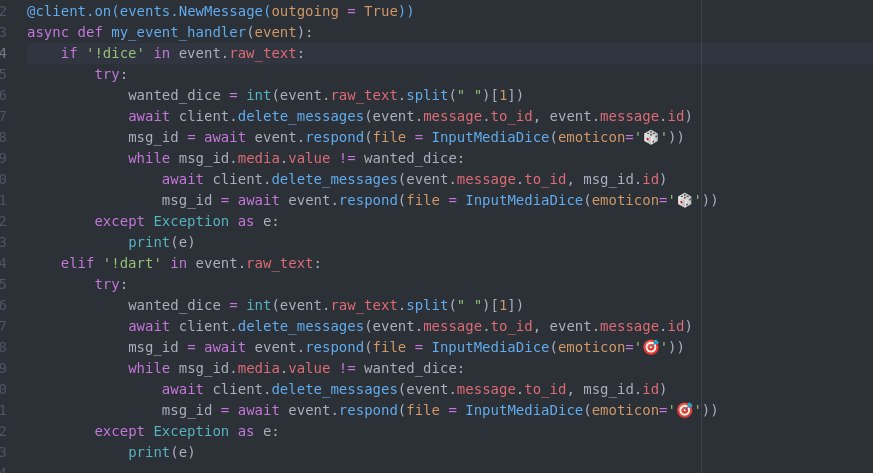Select the 'True' value in the decorator
The height and width of the screenshot is (473, 873).
pyautogui.click(x=380, y=11)
